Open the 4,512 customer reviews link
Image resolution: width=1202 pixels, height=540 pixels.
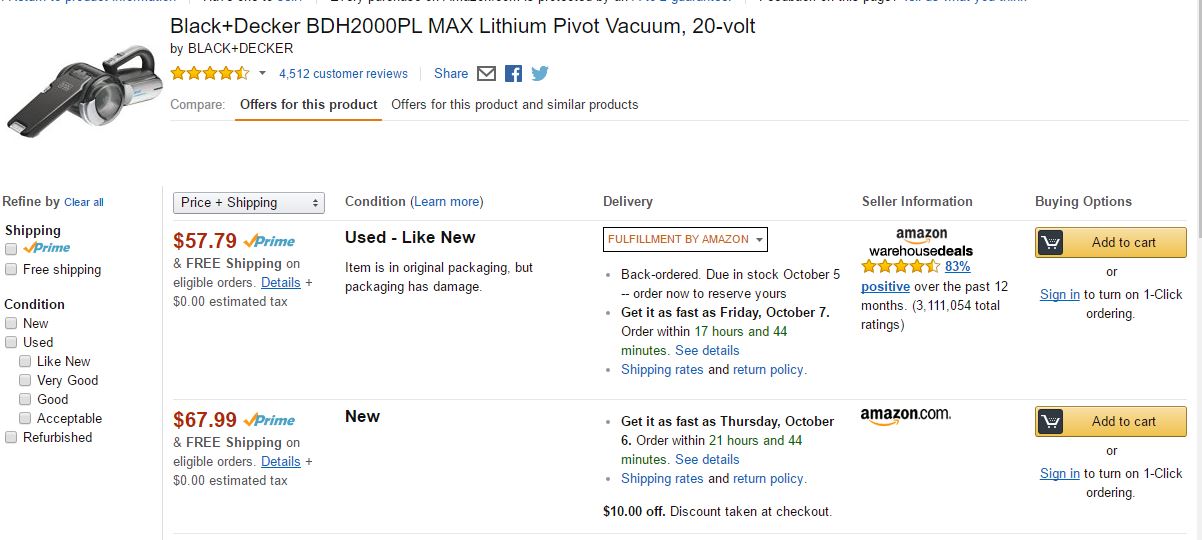click(343, 73)
